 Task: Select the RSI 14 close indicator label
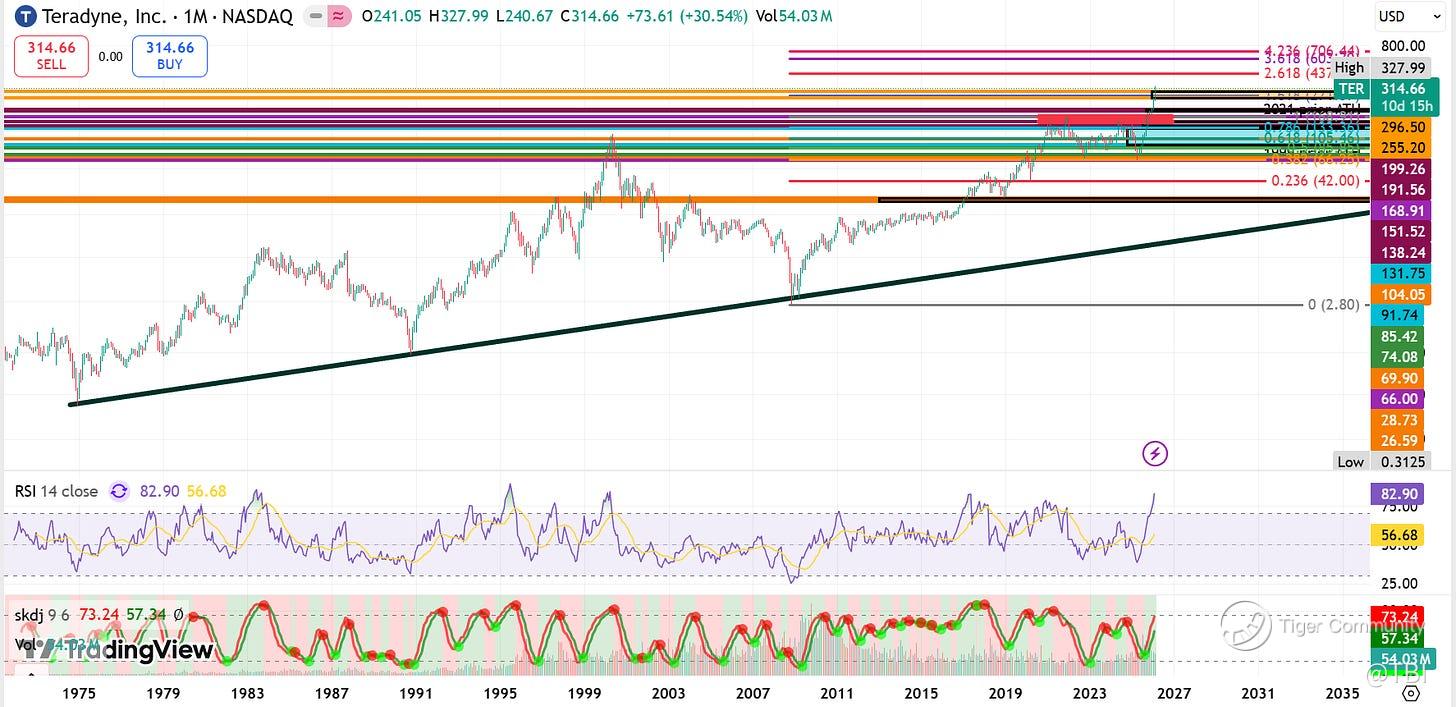[x=56, y=491]
